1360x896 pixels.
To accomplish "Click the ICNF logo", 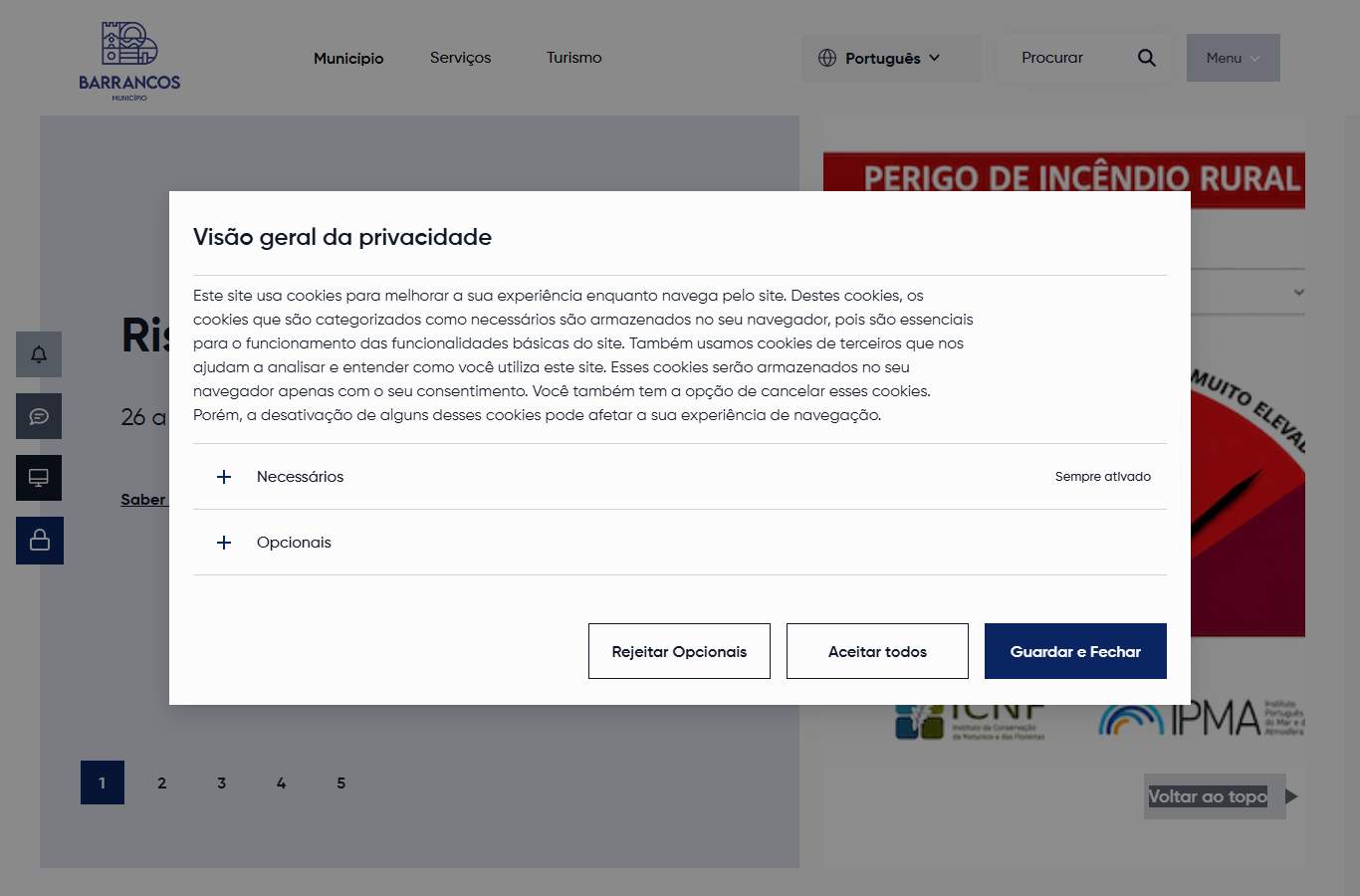I will 970,722.
